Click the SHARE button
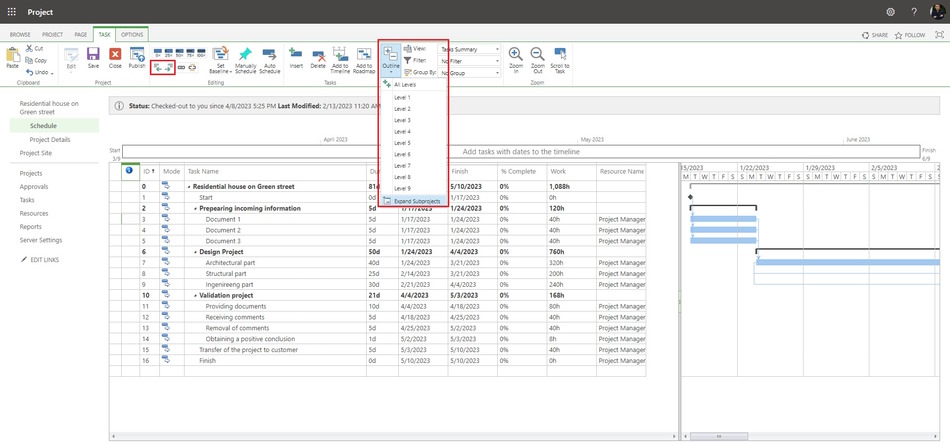Screen dimensions: 950x444 tap(875, 35)
